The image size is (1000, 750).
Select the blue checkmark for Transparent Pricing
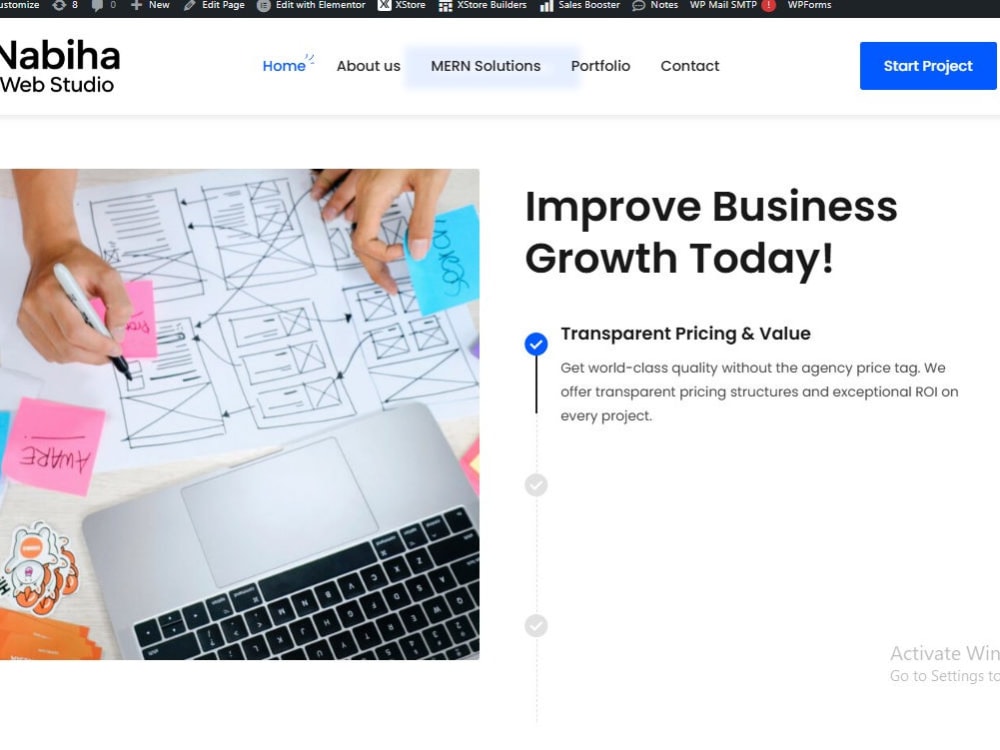coord(536,344)
